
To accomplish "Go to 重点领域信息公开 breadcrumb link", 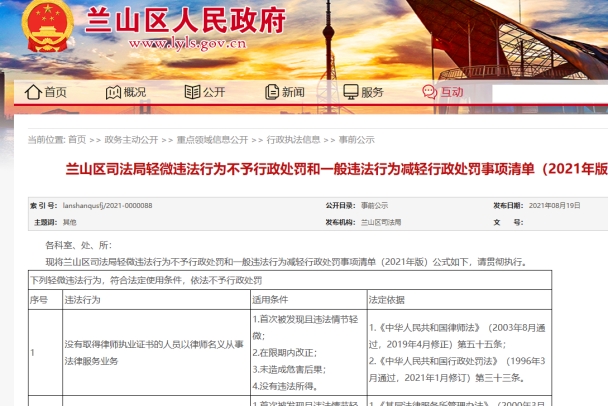I will [212, 140].
